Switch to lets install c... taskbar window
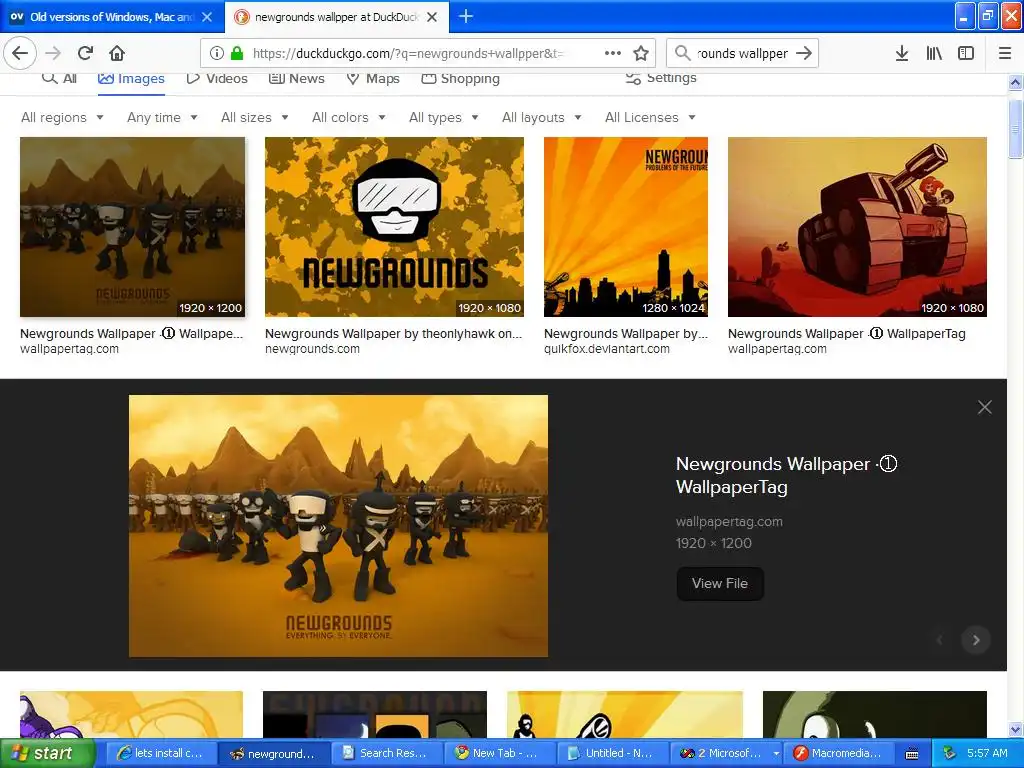This screenshot has width=1024, height=768. [159, 754]
